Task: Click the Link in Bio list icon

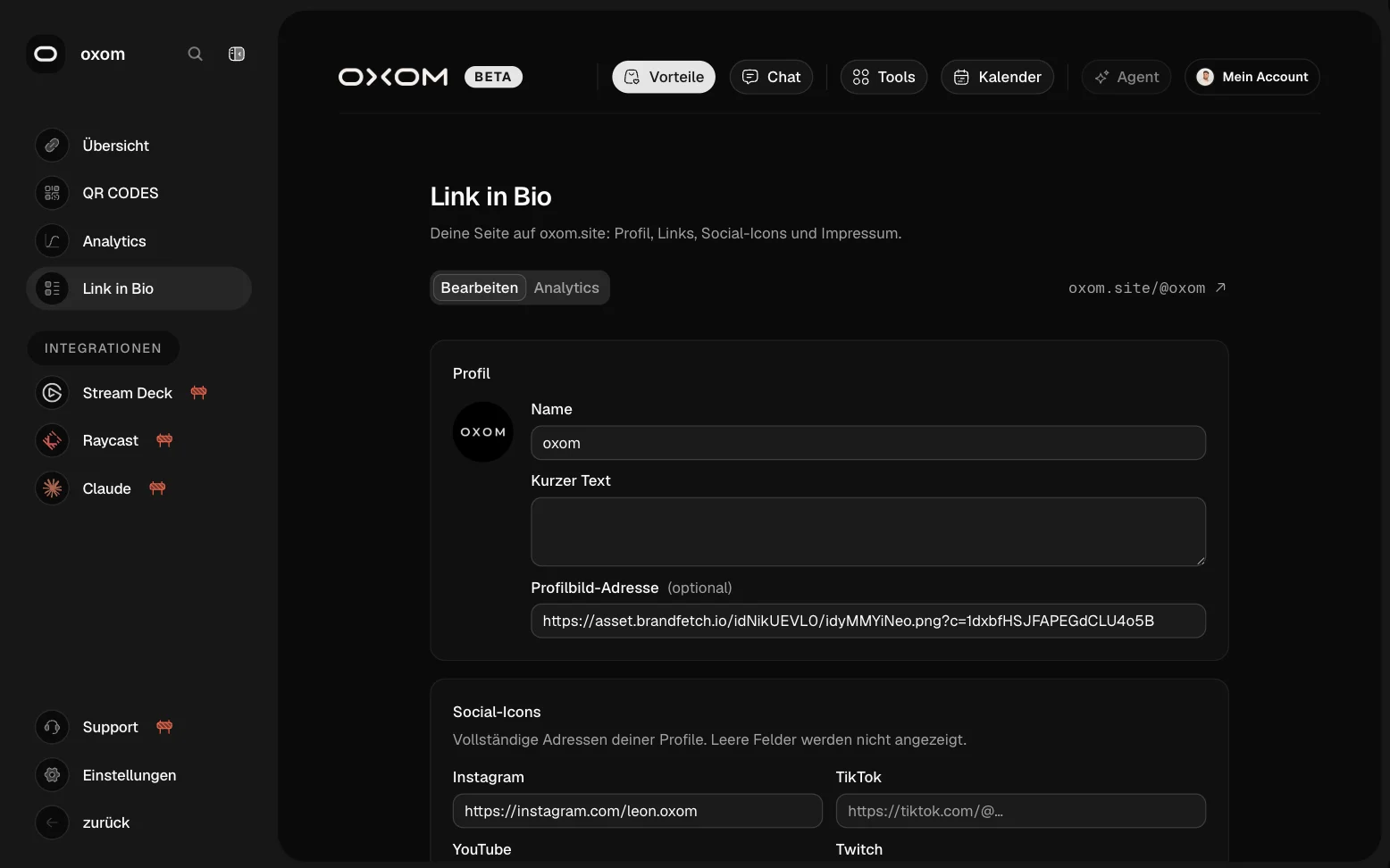Action: 52,288
